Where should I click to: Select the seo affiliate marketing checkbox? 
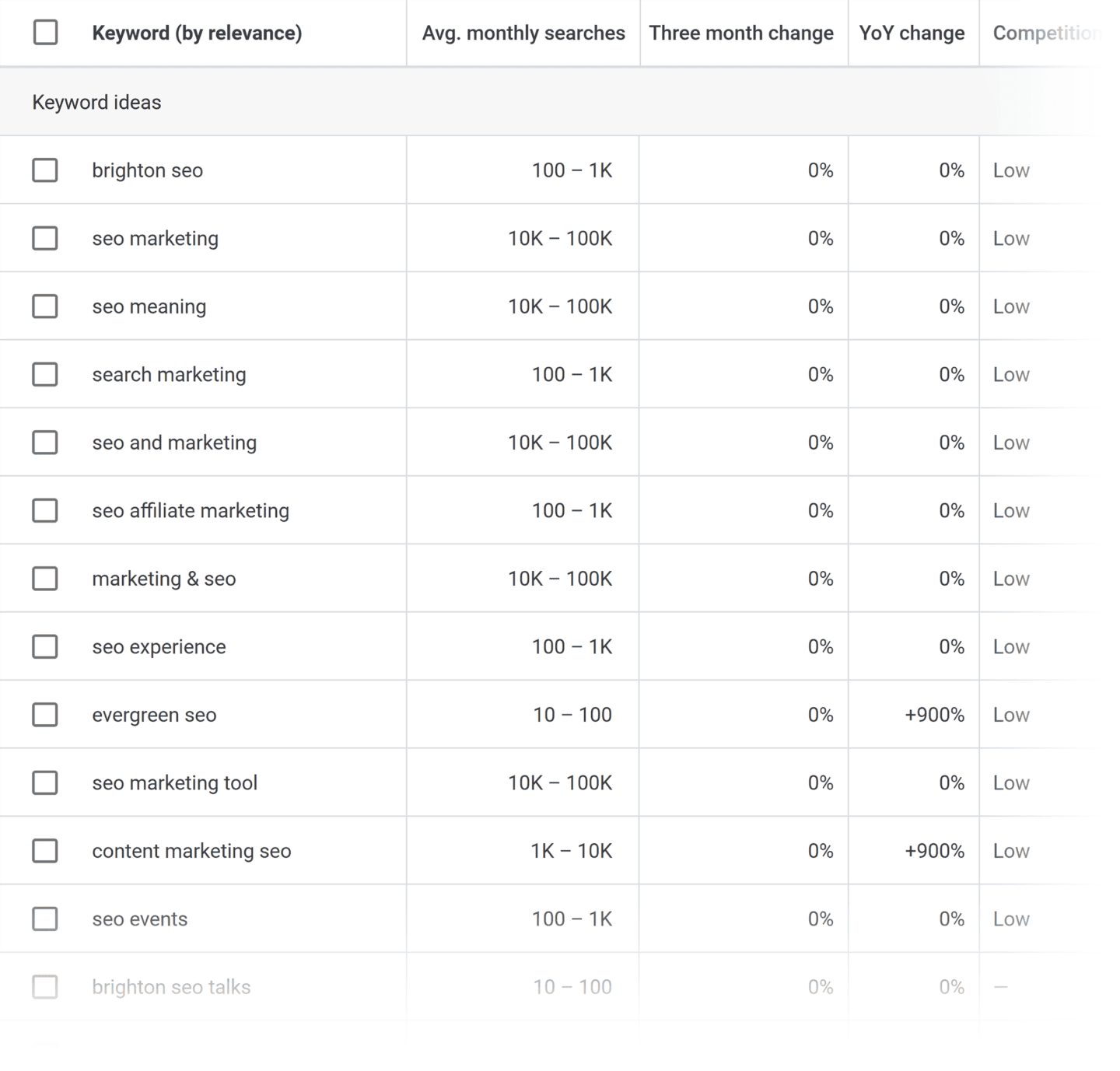(x=44, y=510)
